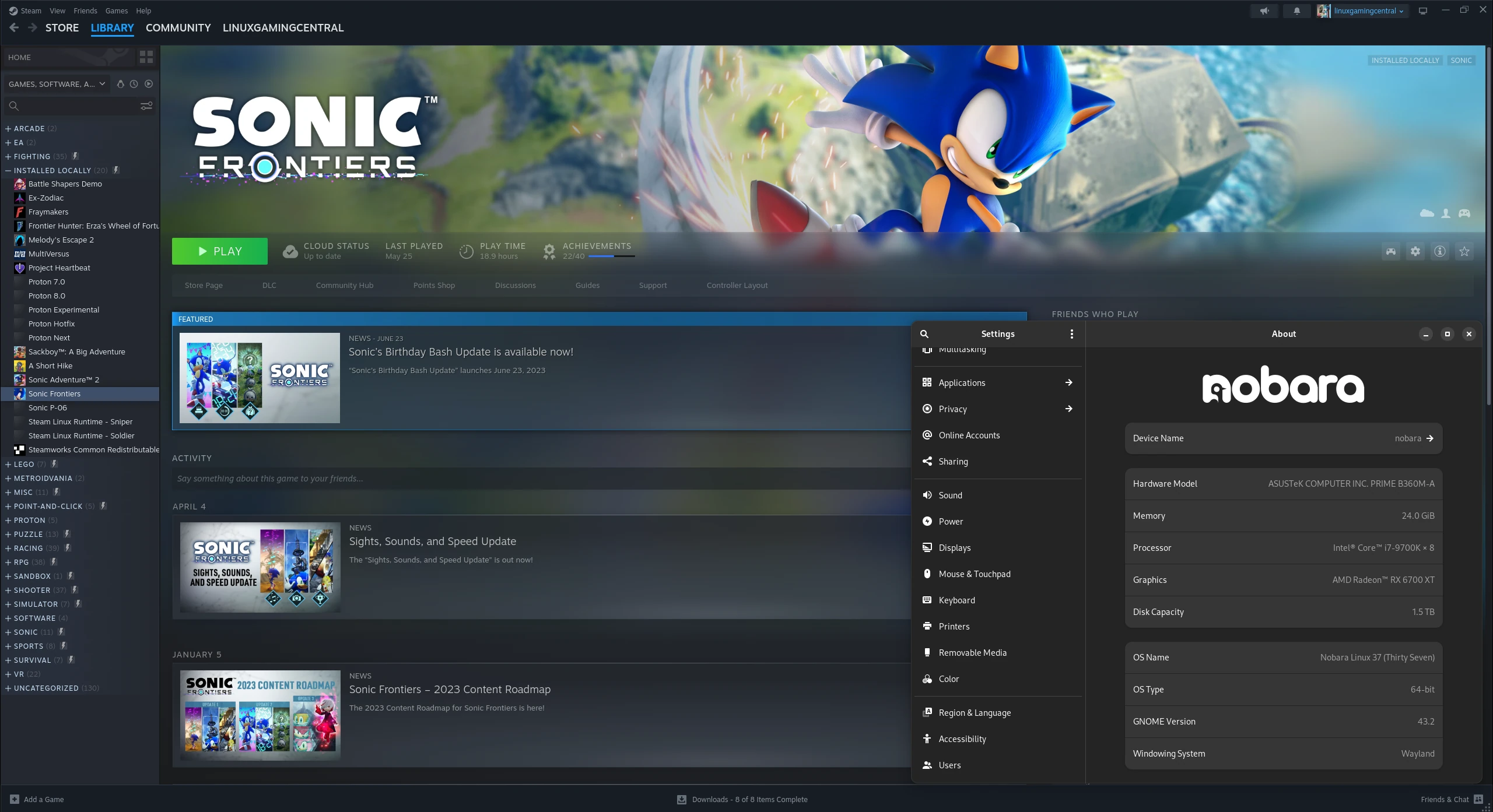The width and height of the screenshot is (1493, 812).
Task: Open controller settings icon beside gear
Action: [1391, 251]
